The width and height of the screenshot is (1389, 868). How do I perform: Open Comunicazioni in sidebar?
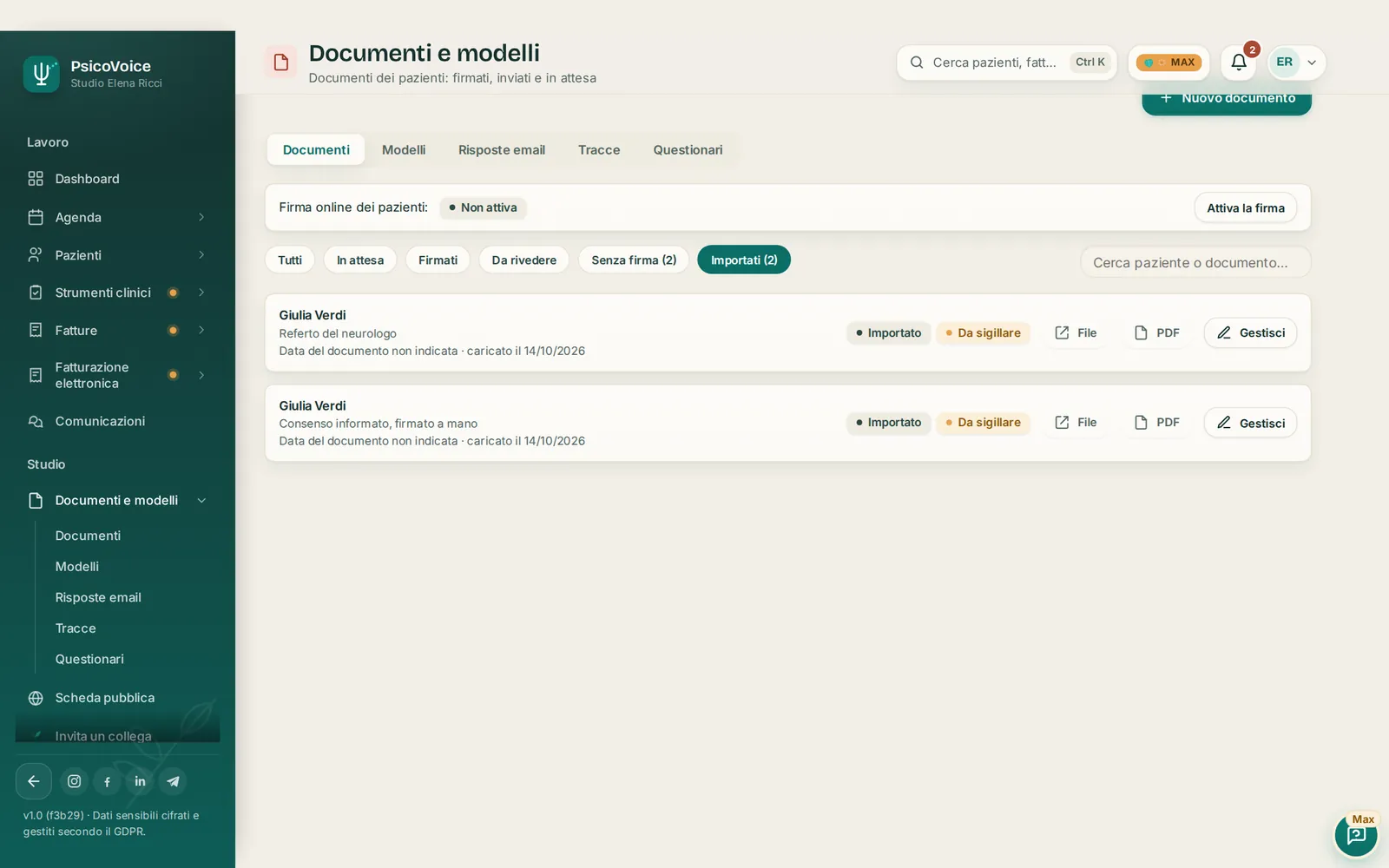(x=117, y=421)
